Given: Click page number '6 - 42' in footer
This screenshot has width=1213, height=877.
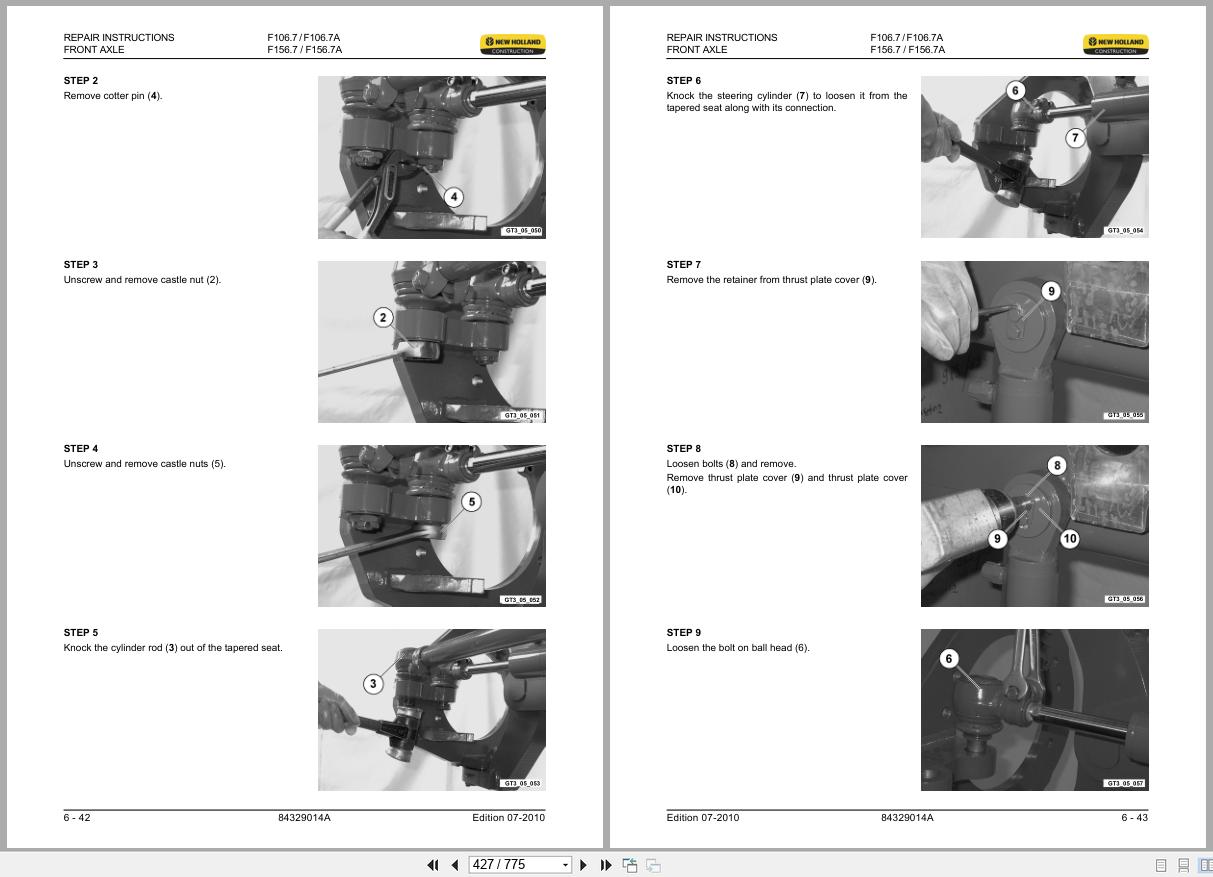Looking at the screenshot, I should tap(77, 818).
